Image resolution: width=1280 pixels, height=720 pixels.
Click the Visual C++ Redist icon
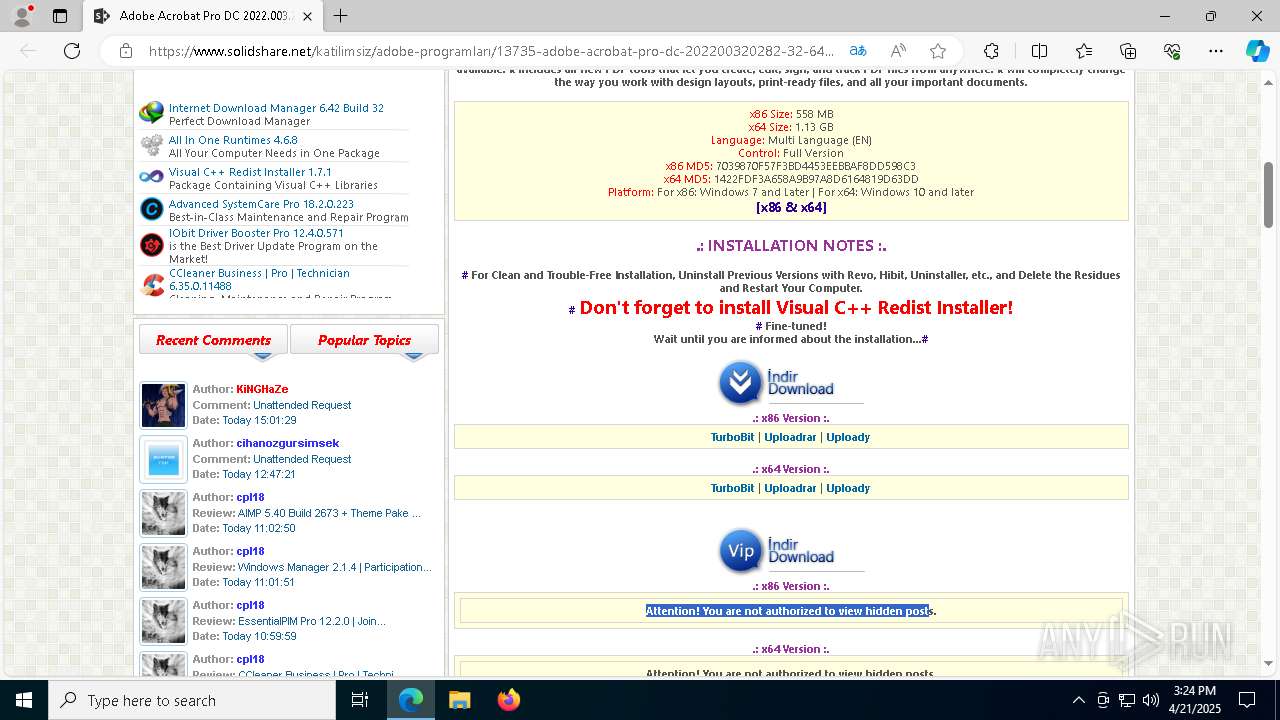[x=152, y=177]
